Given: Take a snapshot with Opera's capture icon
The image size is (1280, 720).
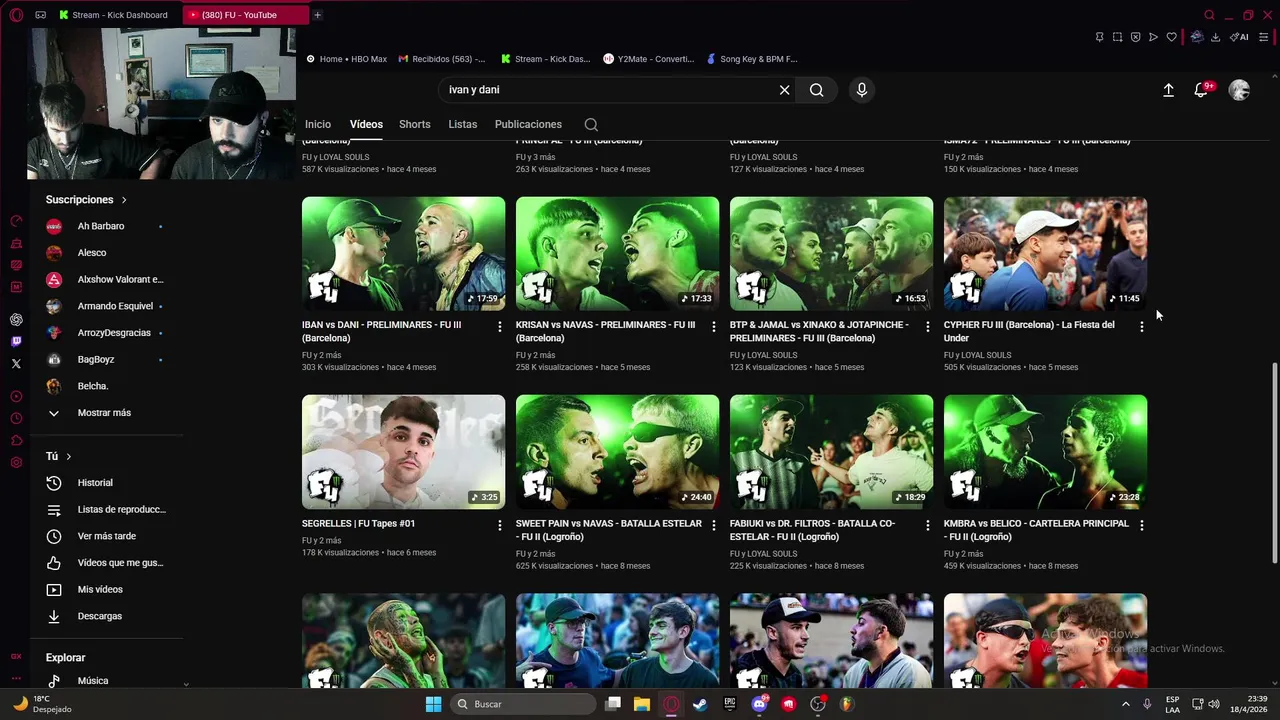Looking at the screenshot, I should pyautogui.click(x=1117, y=37).
